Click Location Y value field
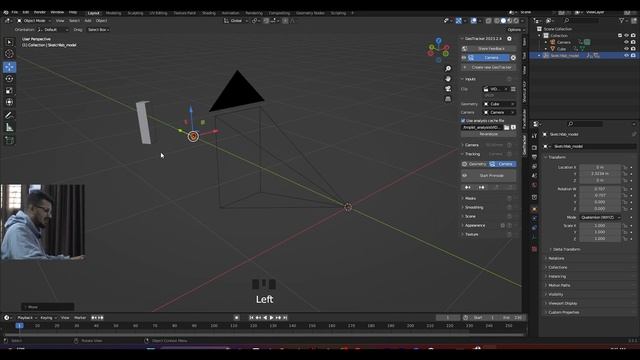 600,174
